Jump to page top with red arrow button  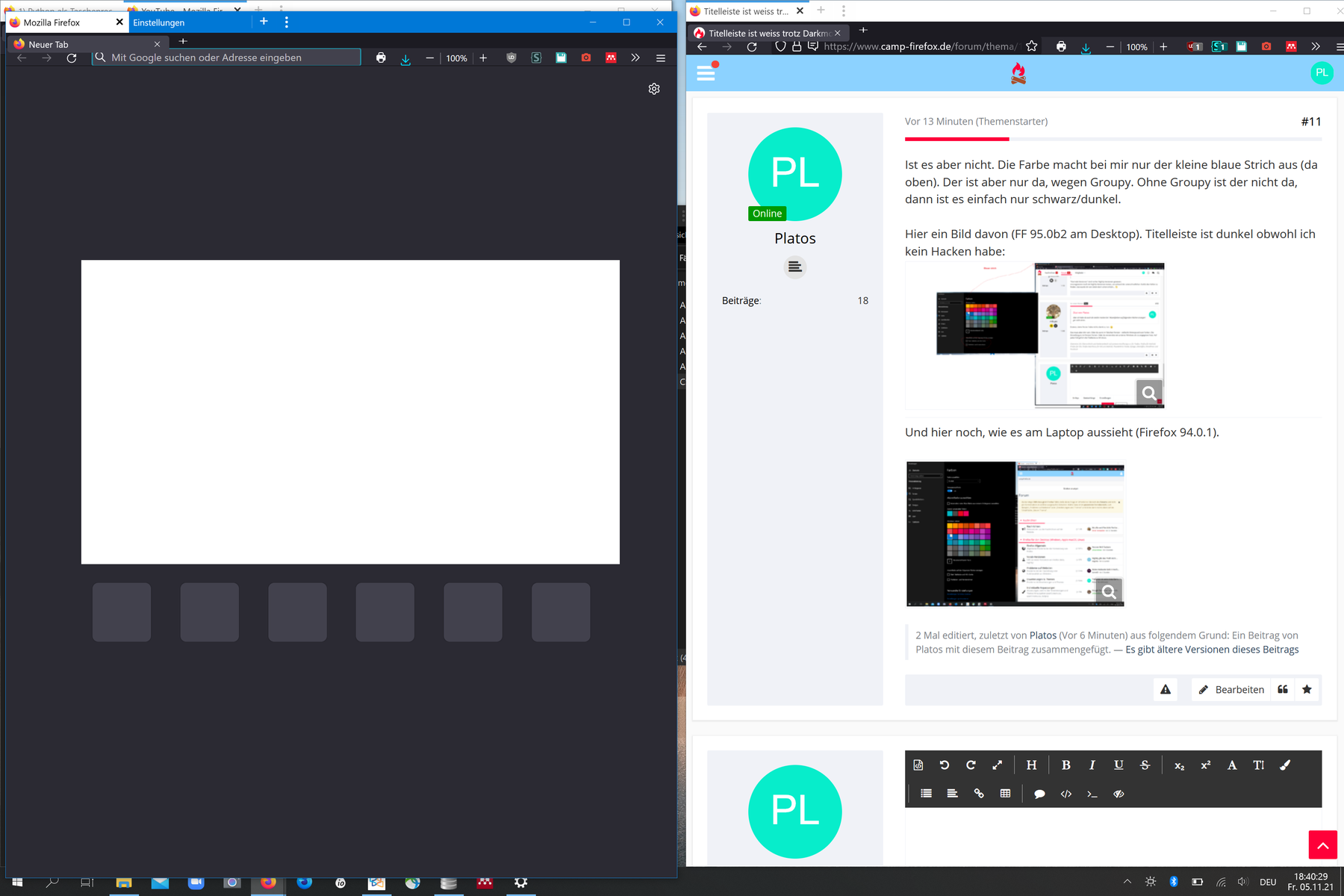click(1322, 844)
